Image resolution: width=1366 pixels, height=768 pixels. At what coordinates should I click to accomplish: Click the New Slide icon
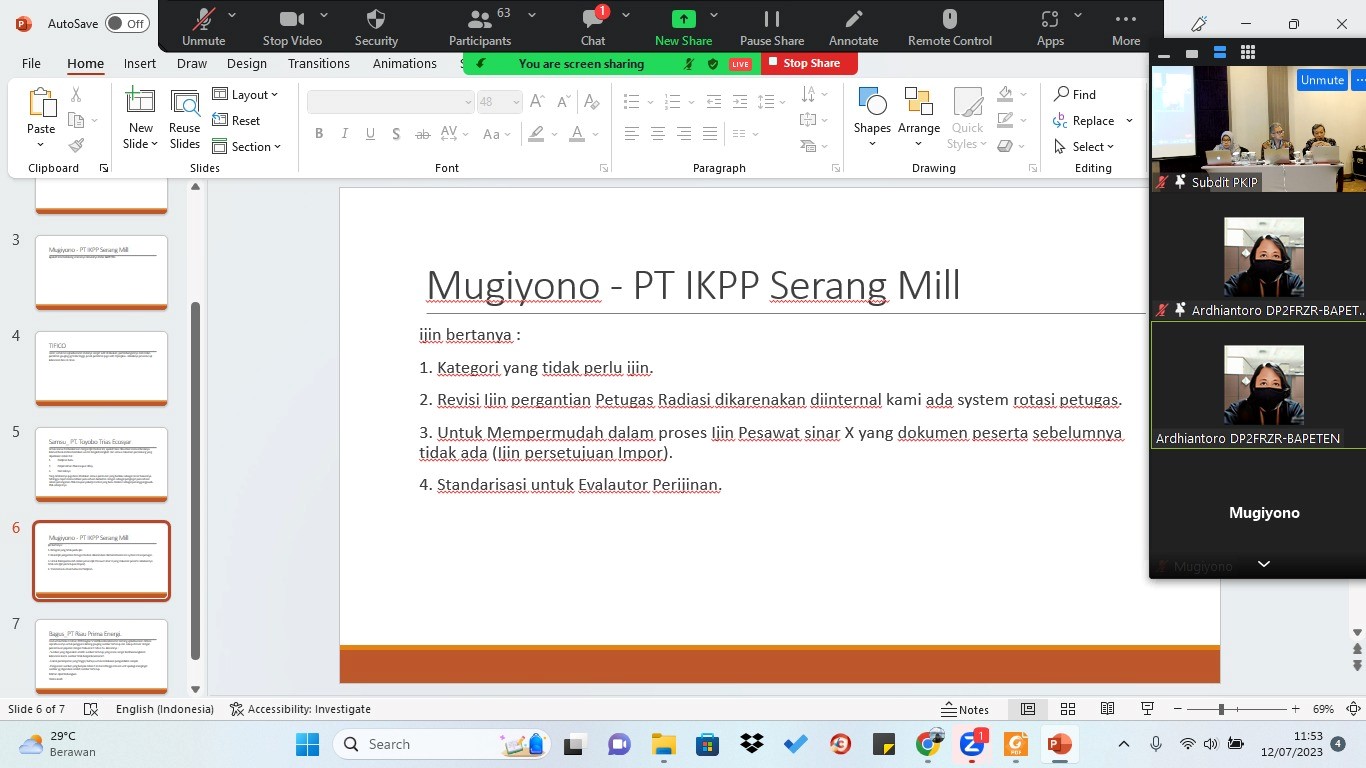click(140, 103)
